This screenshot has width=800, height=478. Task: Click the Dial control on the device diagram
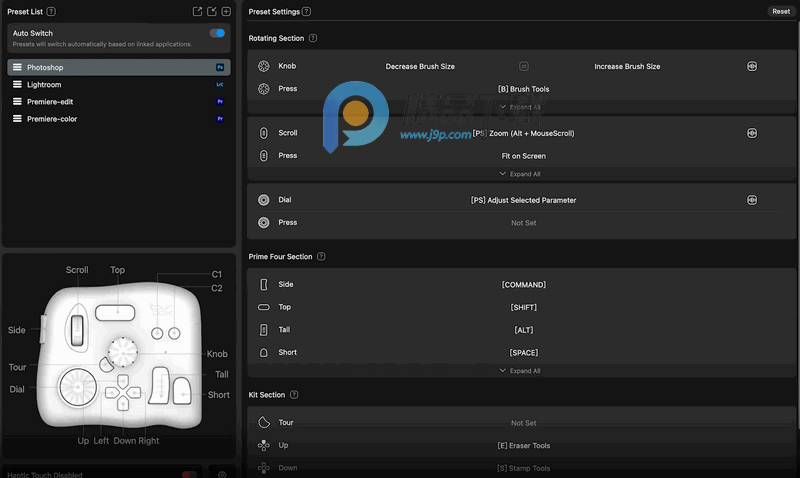74,383
